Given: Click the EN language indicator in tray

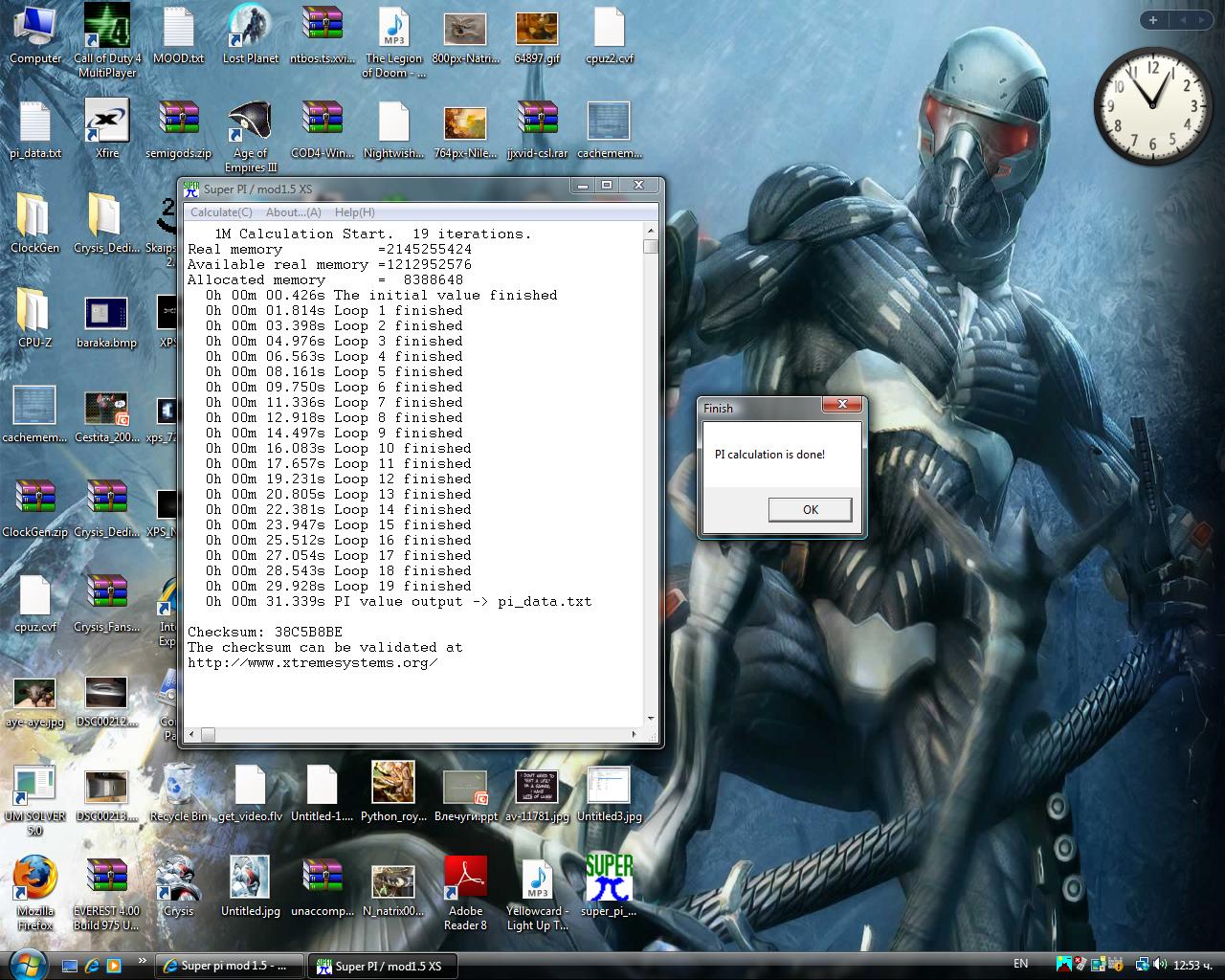Looking at the screenshot, I should click(x=1020, y=964).
